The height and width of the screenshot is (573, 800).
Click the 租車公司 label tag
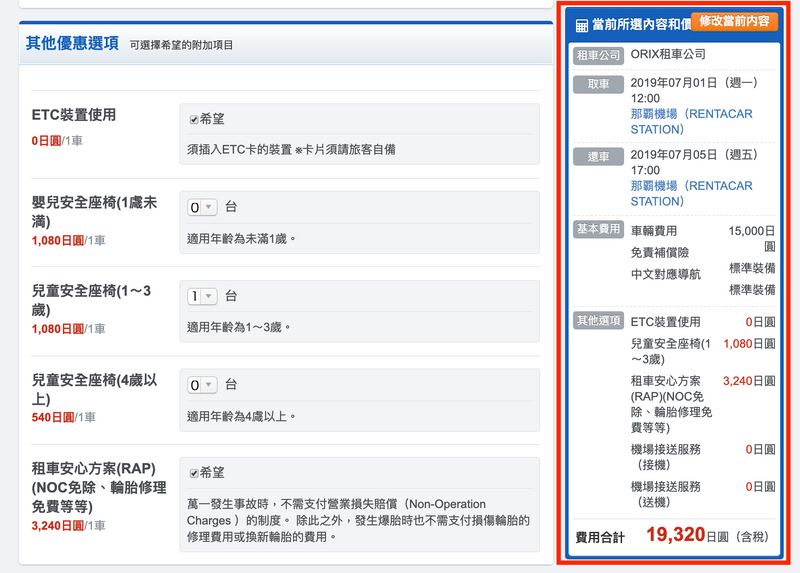(598, 55)
